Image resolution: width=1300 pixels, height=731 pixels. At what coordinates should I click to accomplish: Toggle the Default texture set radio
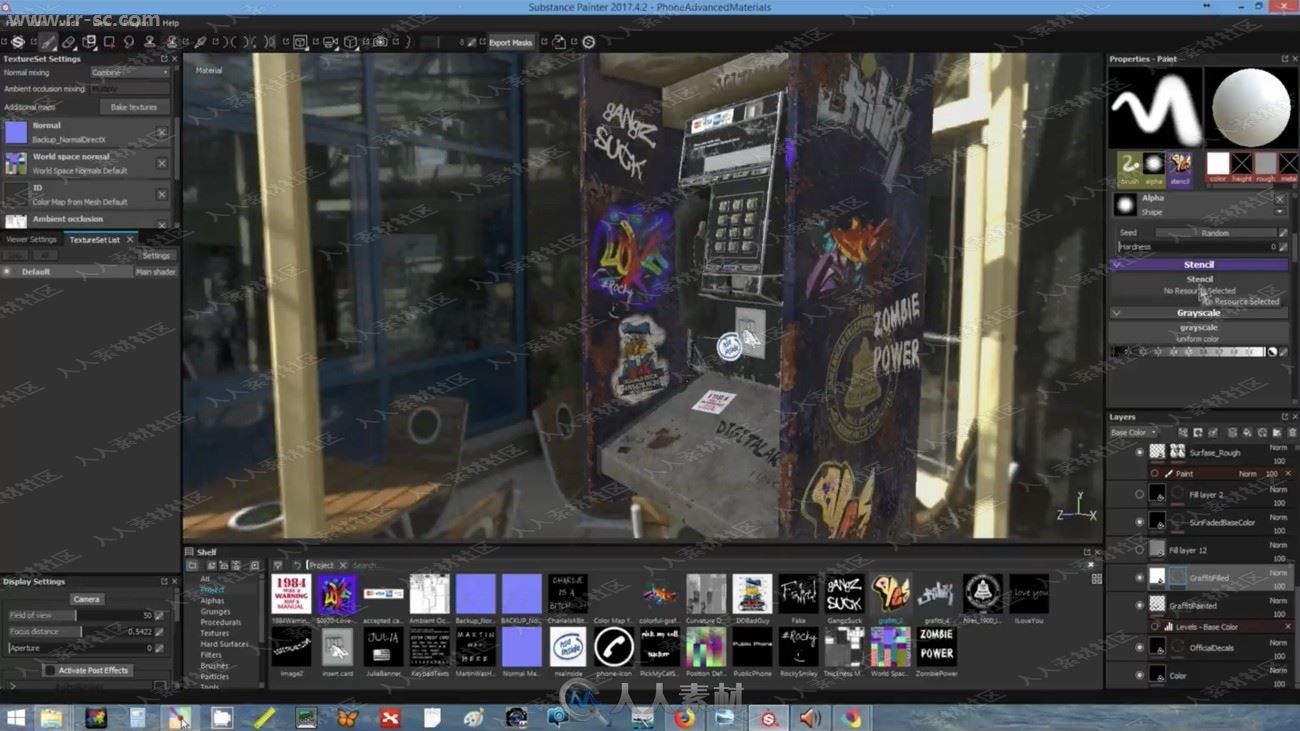tap(7, 272)
